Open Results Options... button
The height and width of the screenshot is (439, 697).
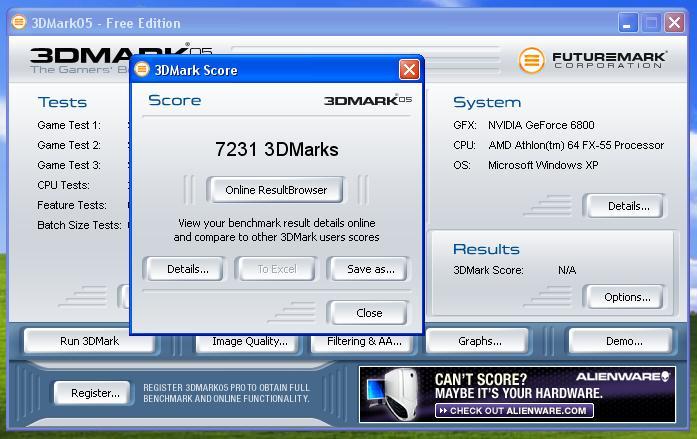point(624,297)
